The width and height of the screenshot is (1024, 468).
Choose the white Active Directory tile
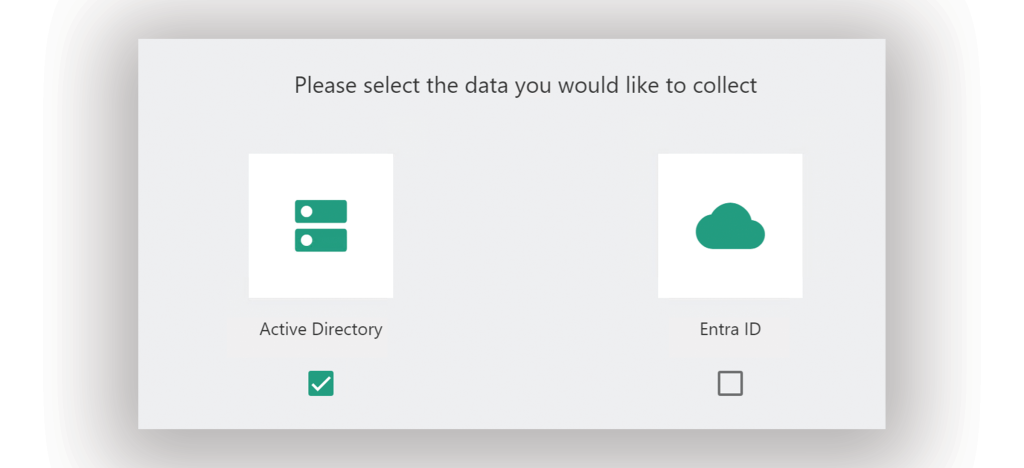point(321,226)
